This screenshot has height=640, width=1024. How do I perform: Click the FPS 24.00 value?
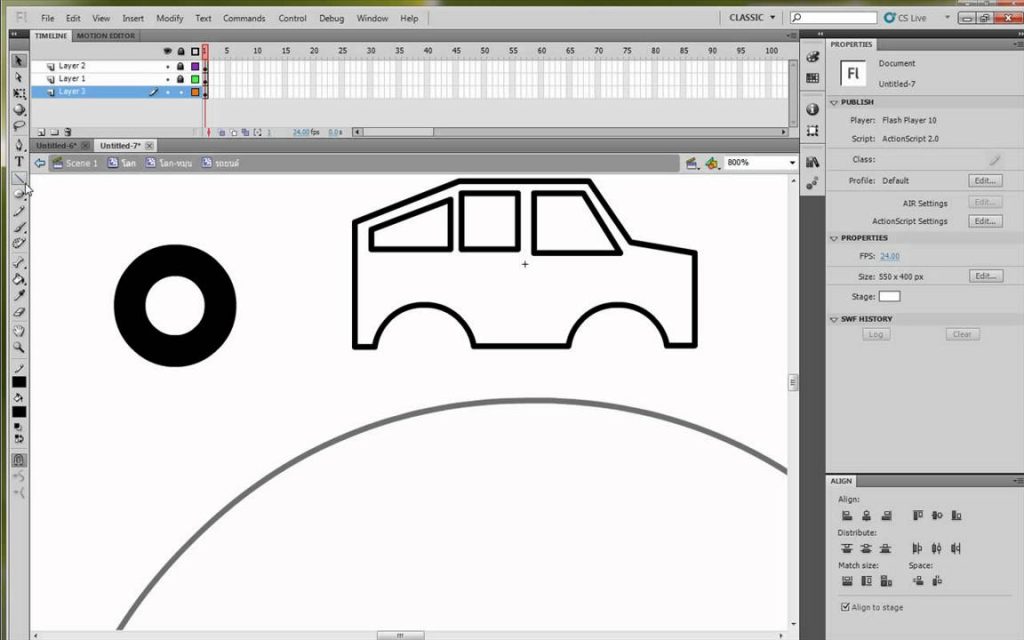[x=889, y=257]
